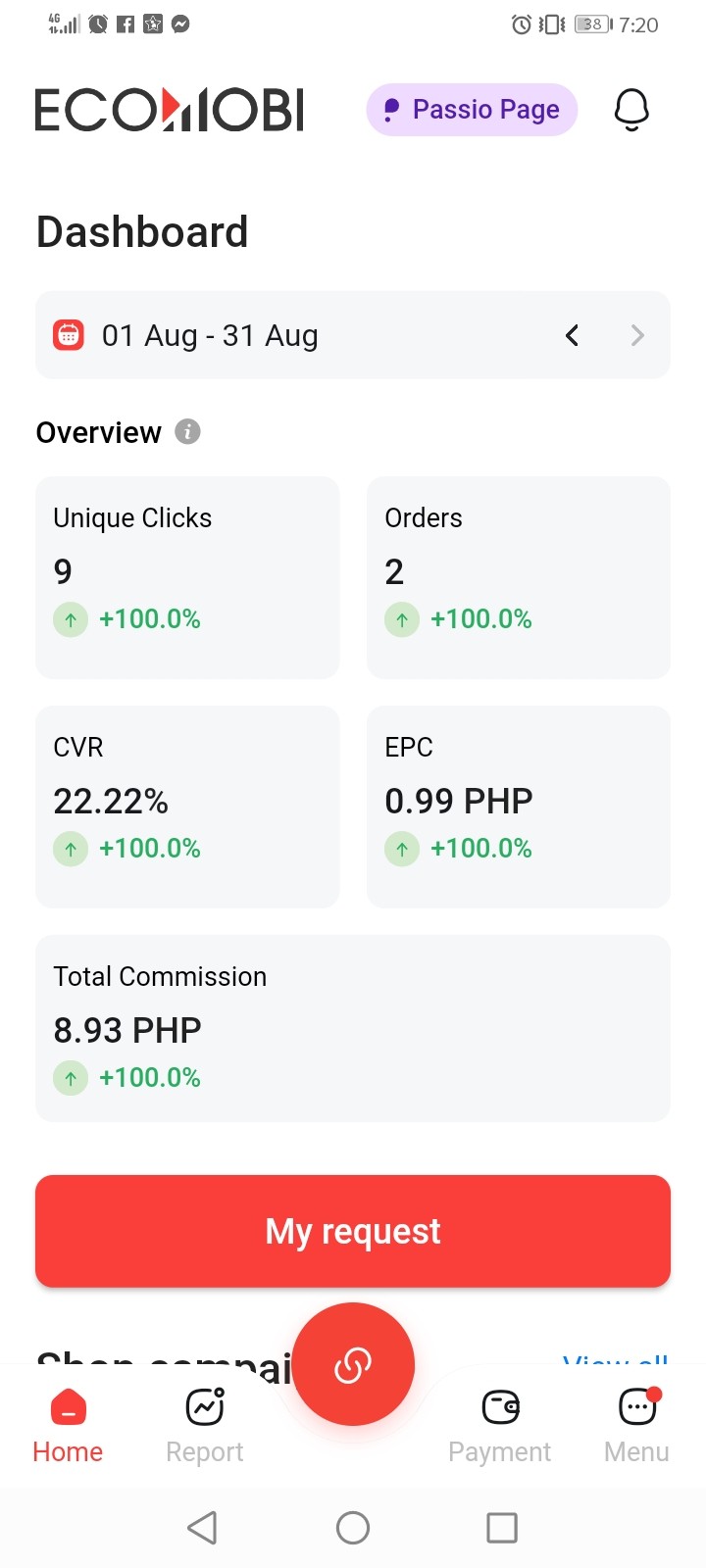Viewport: 706px width, 1568px height.
Task: Open the Total Commission card
Action: click(x=353, y=1028)
